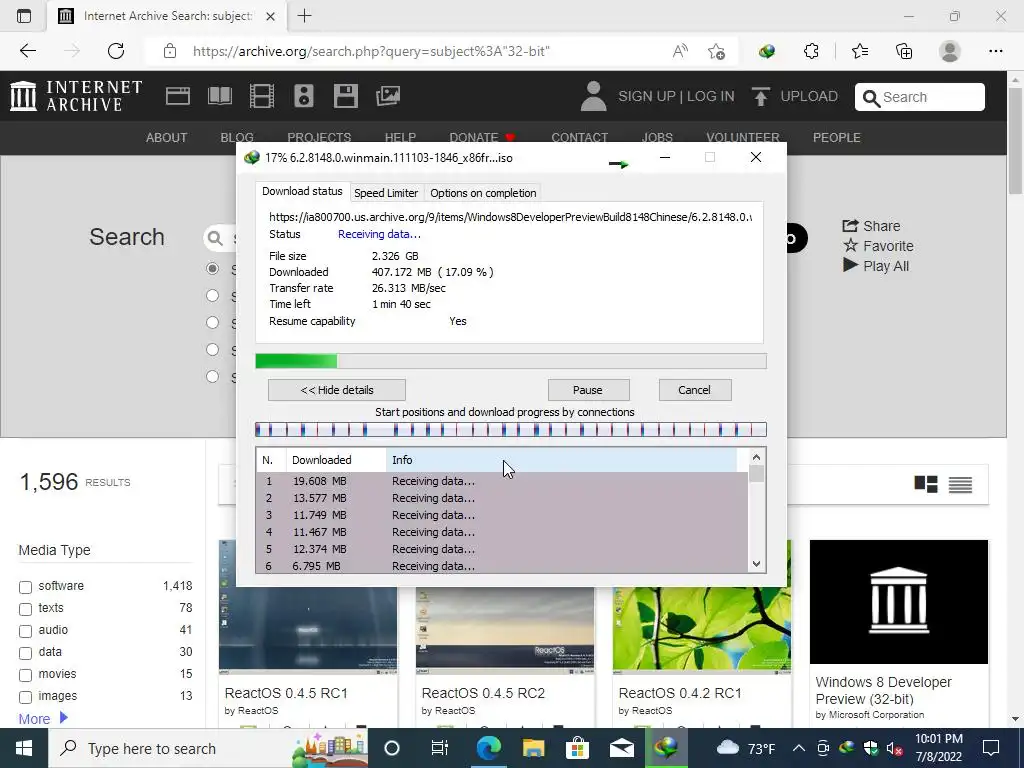Open browser Settings and more ellipsis
The height and width of the screenshot is (768, 1024).
coord(995,51)
